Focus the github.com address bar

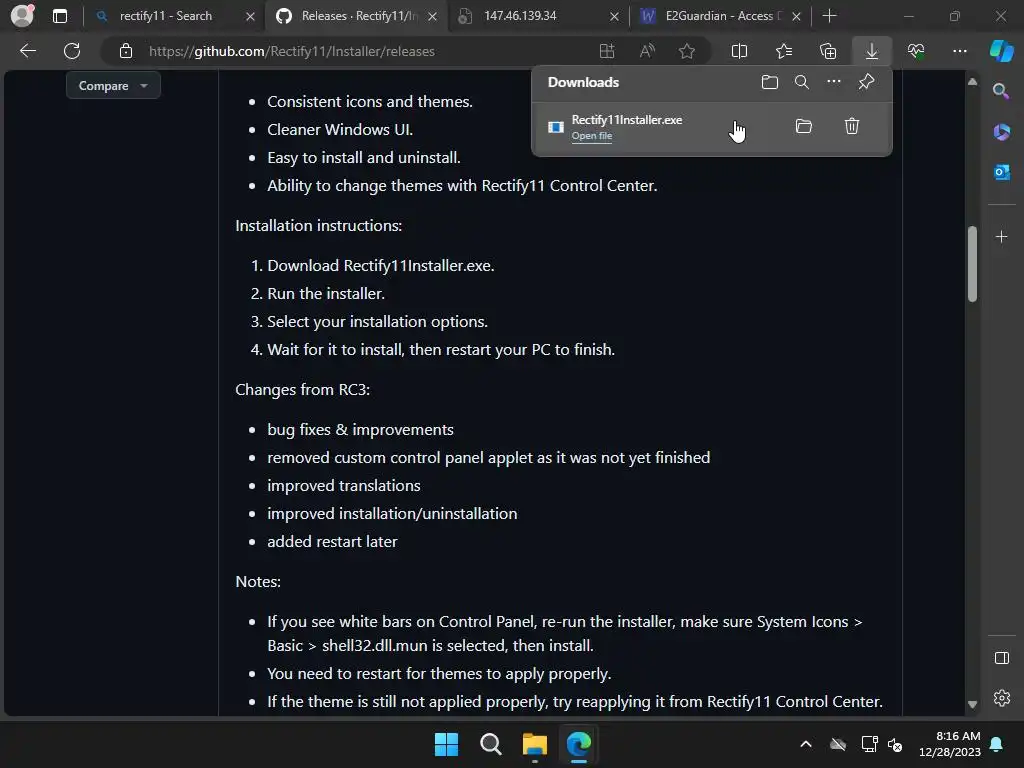point(366,51)
